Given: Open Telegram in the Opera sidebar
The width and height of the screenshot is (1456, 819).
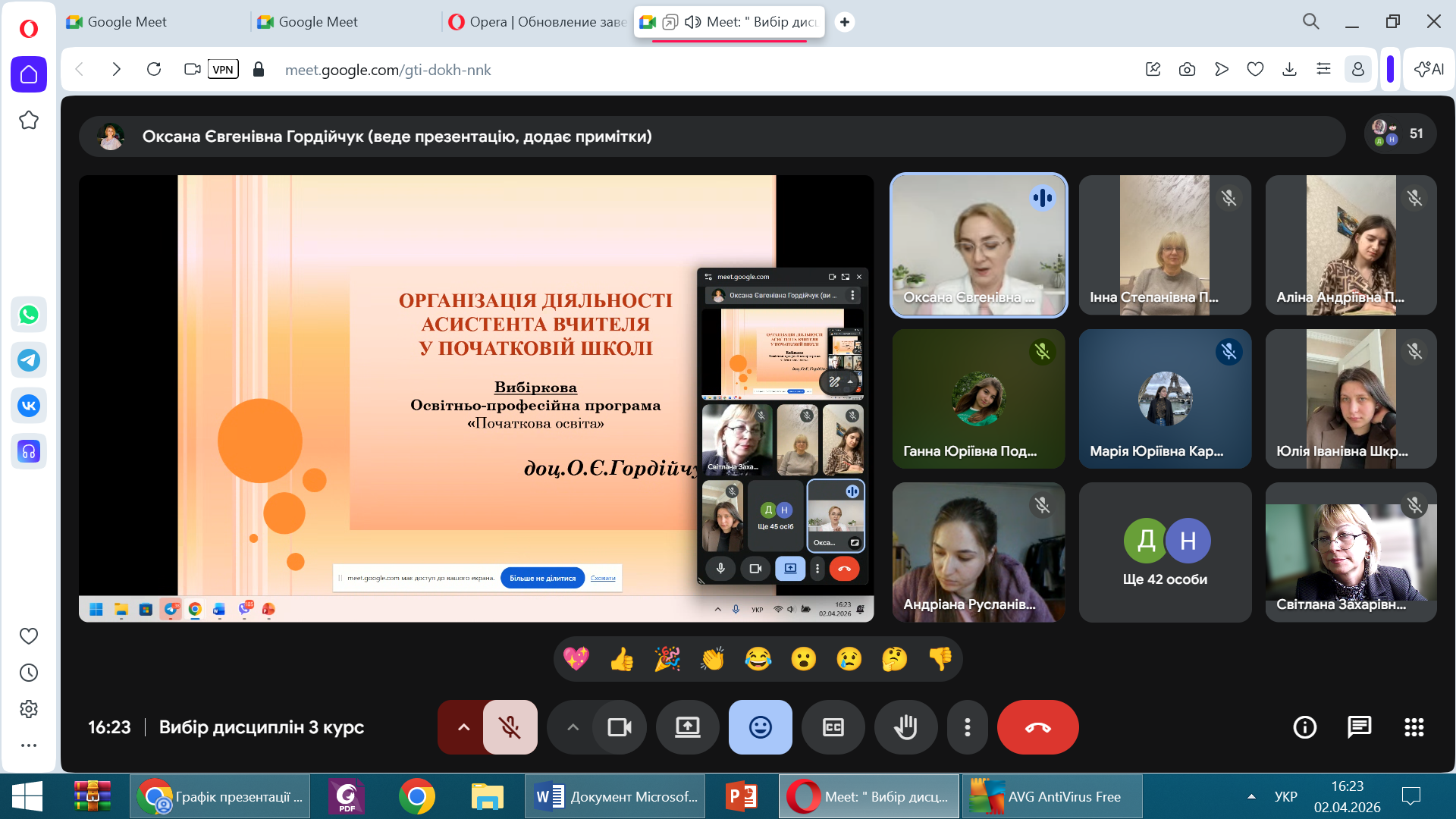Looking at the screenshot, I should pyautogui.click(x=29, y=360).
